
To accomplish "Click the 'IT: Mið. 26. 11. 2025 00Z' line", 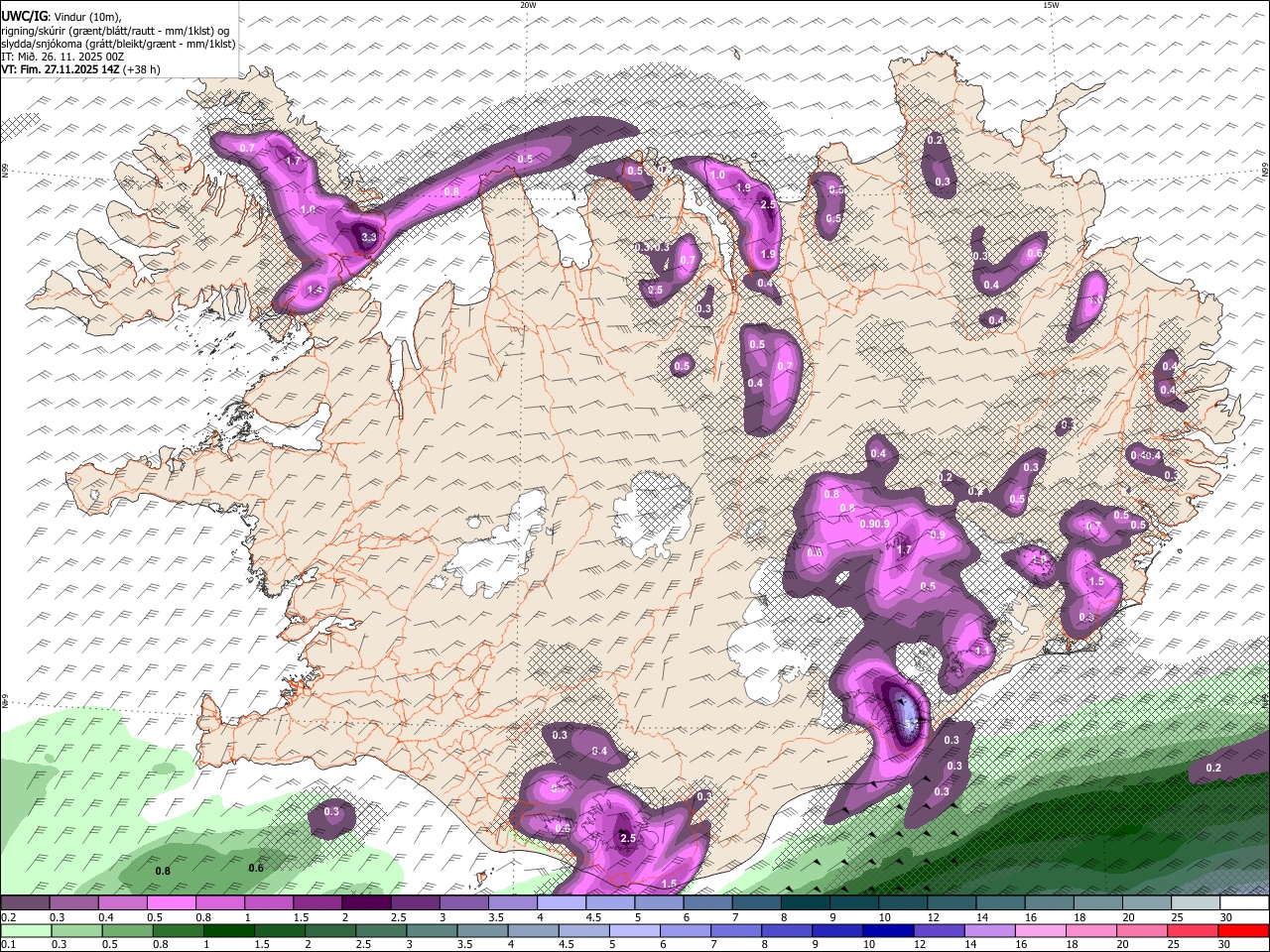I will (63, 57).
